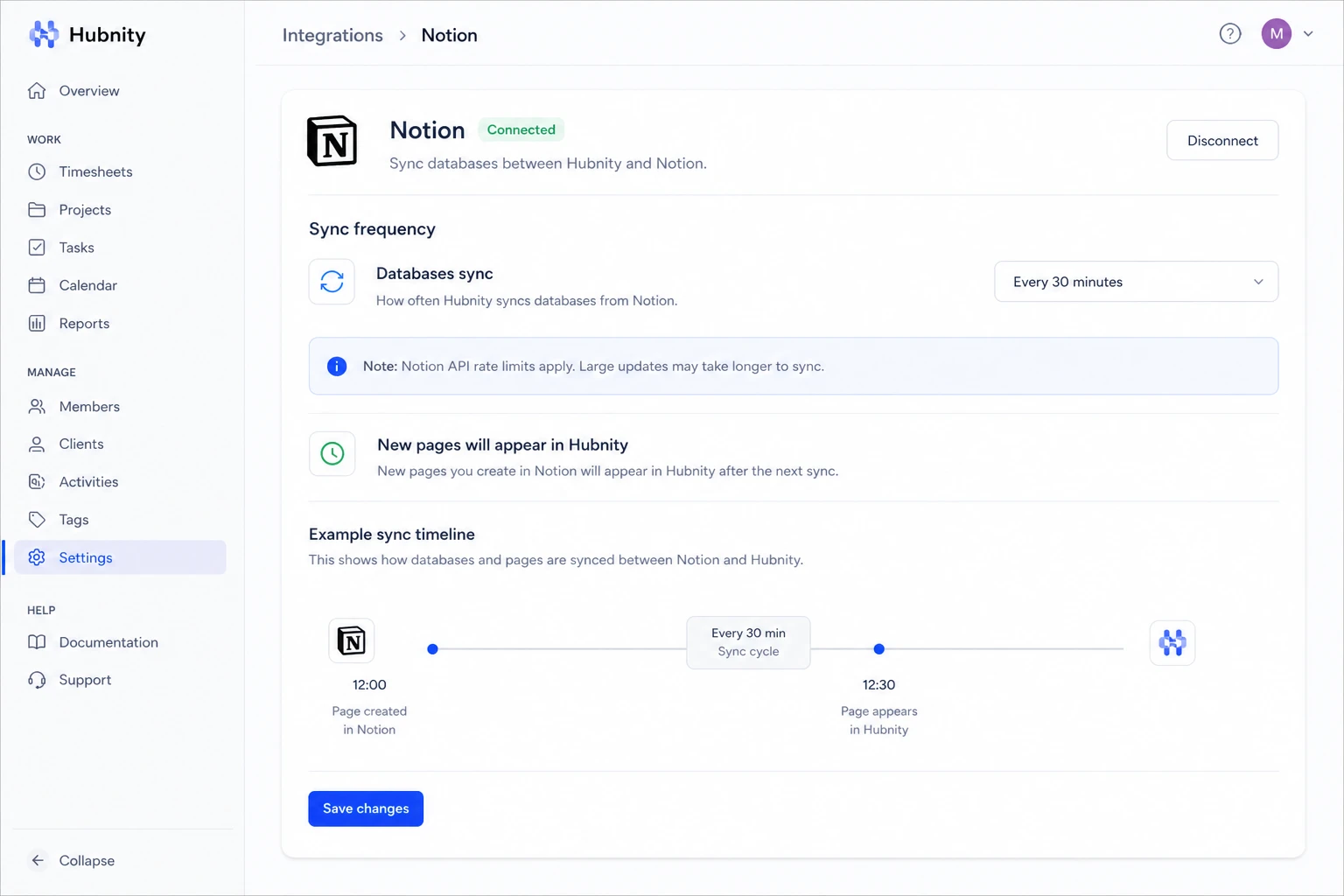Click the Example sync timeline heading
The width and height of the screenshot is (1344, 896).
pyautogui.click(x=392, y=535)
